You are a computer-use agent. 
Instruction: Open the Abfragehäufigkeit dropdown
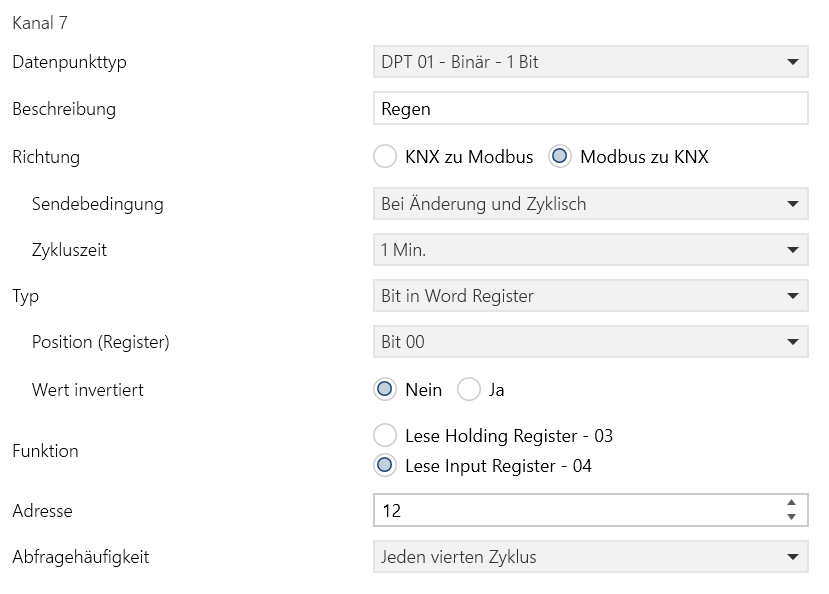coord(588,557)
